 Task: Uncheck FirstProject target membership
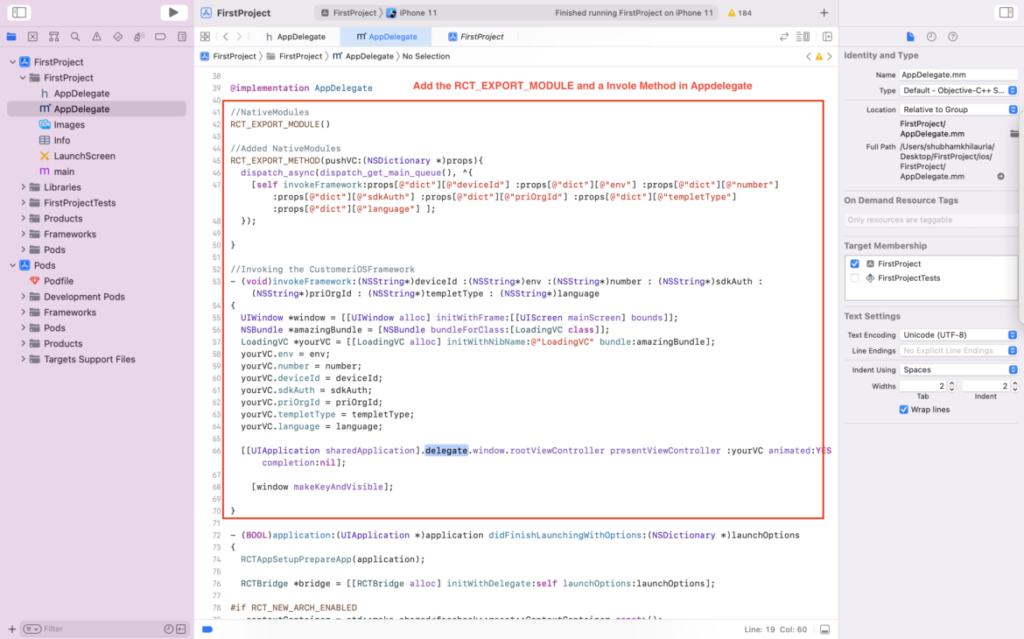(855, 264)
